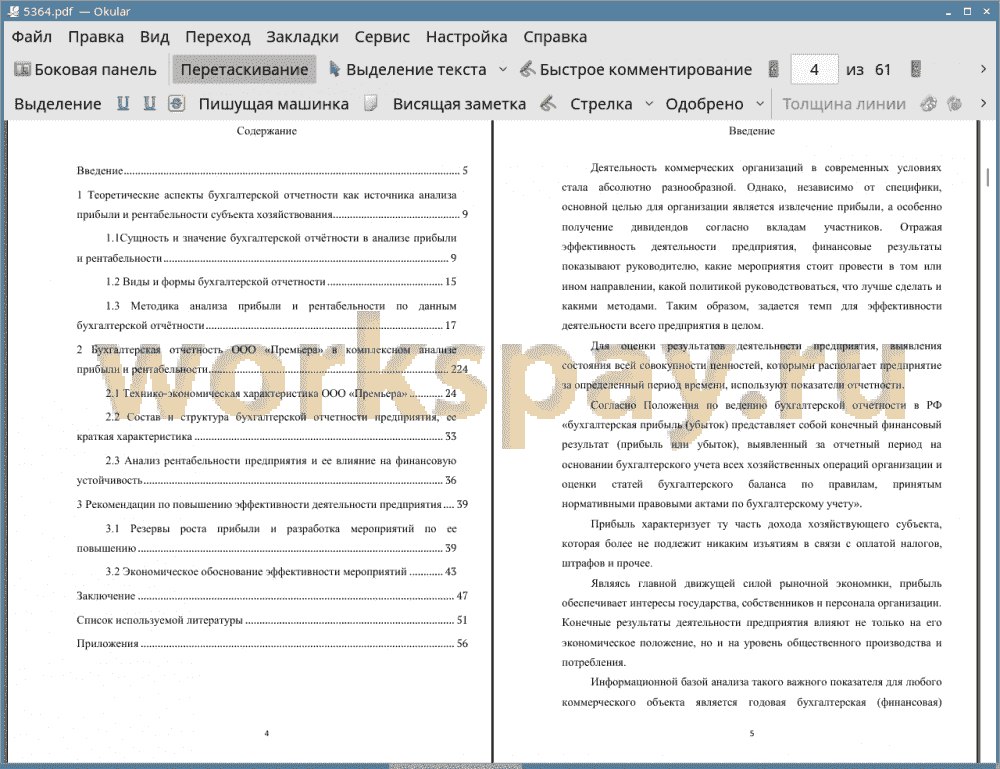This screenshot has height=769, width=1000.
Task: Select the second squiggly underline icon
Action: tap(149, 103)
